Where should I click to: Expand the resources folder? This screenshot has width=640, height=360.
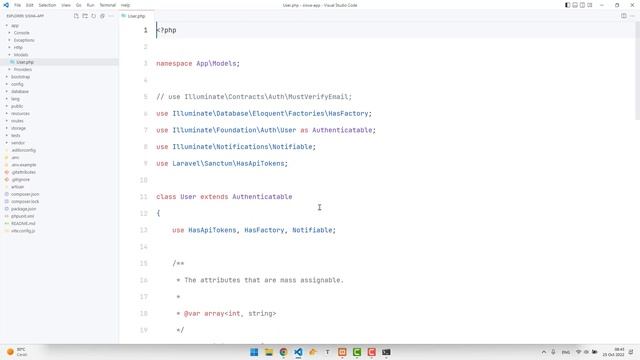pos(20,113)
